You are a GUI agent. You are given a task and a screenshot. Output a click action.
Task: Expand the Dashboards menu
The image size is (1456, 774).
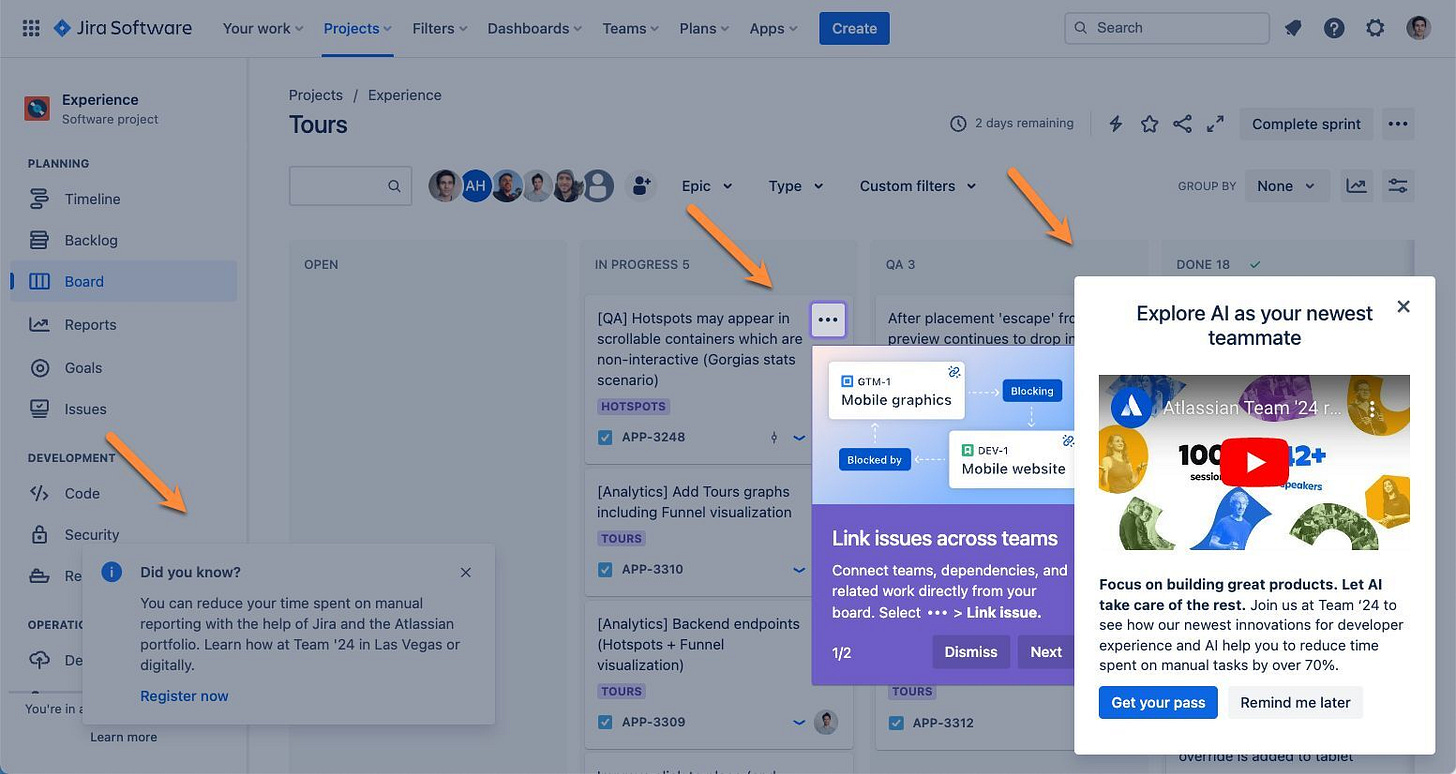point(535,28)
